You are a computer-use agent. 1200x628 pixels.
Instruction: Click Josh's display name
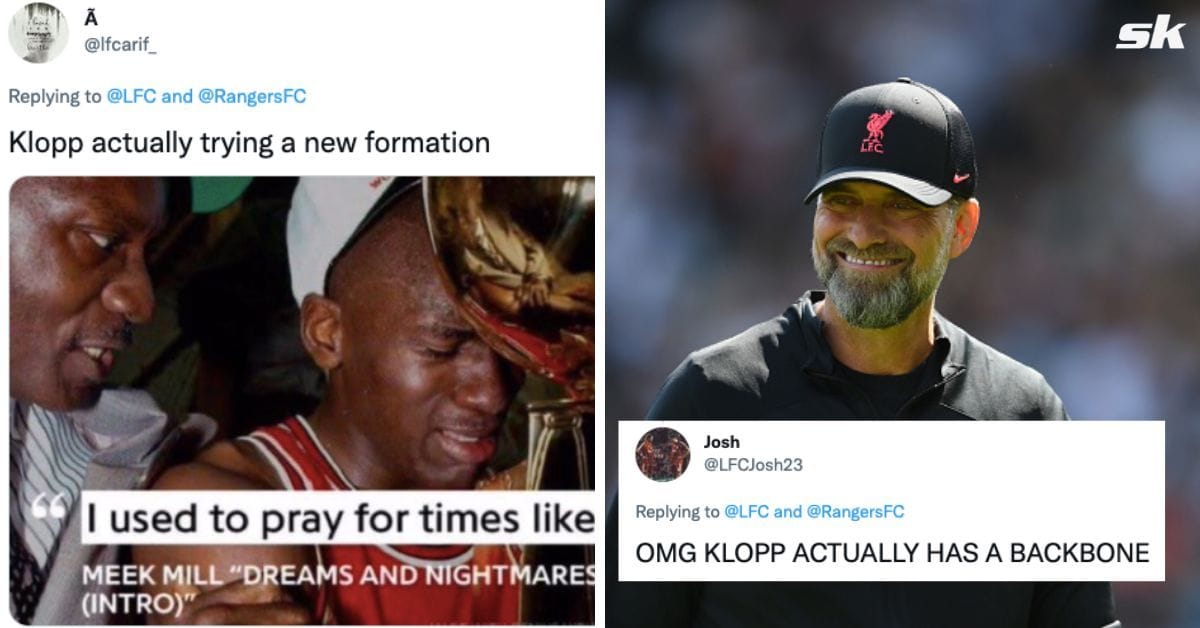722,441
